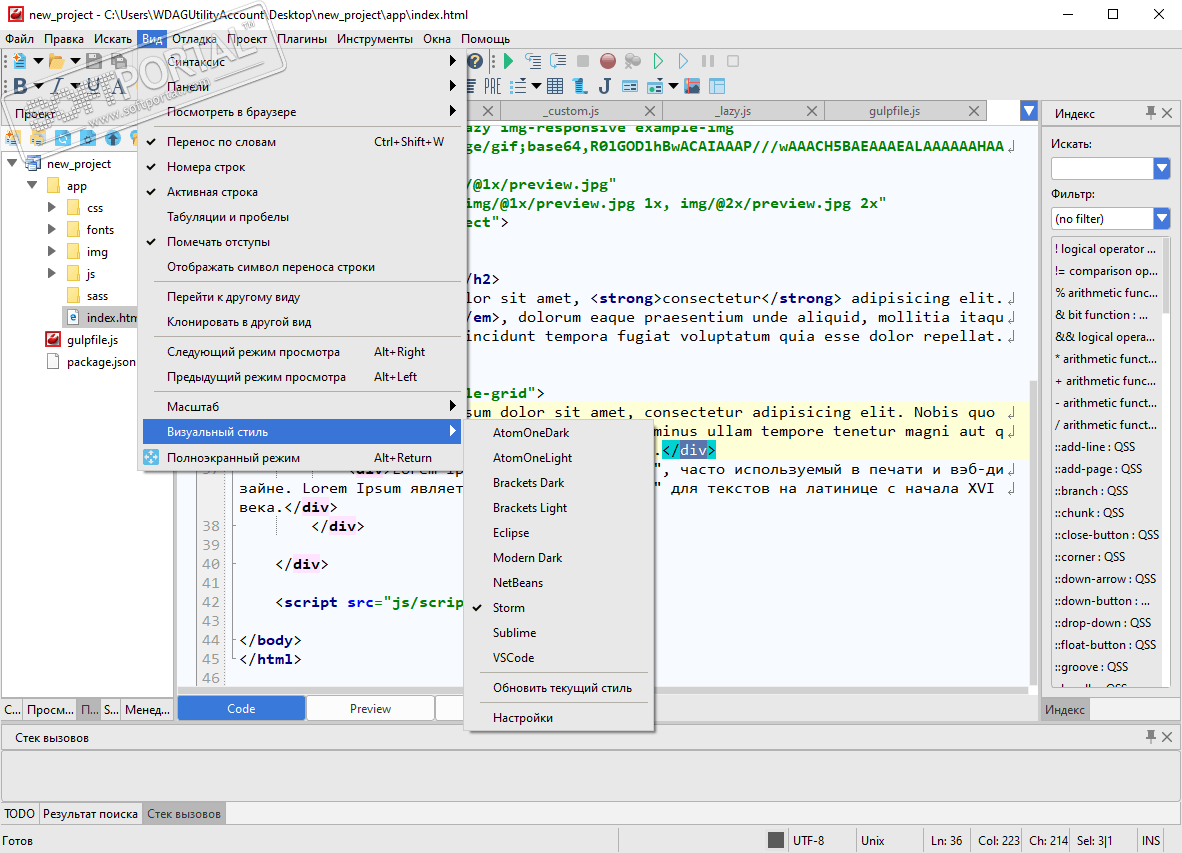
Task: Click the Искать search input field
Action: pos(1101,169)
